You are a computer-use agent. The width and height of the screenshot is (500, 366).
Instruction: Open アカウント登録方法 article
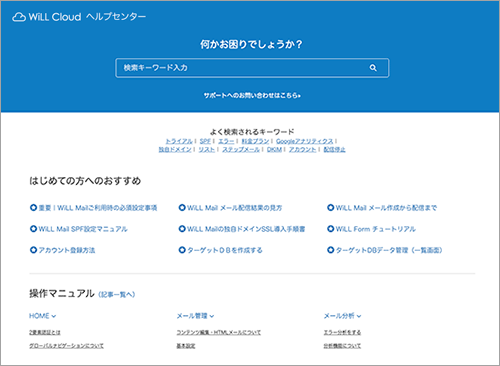coord(67,250)
